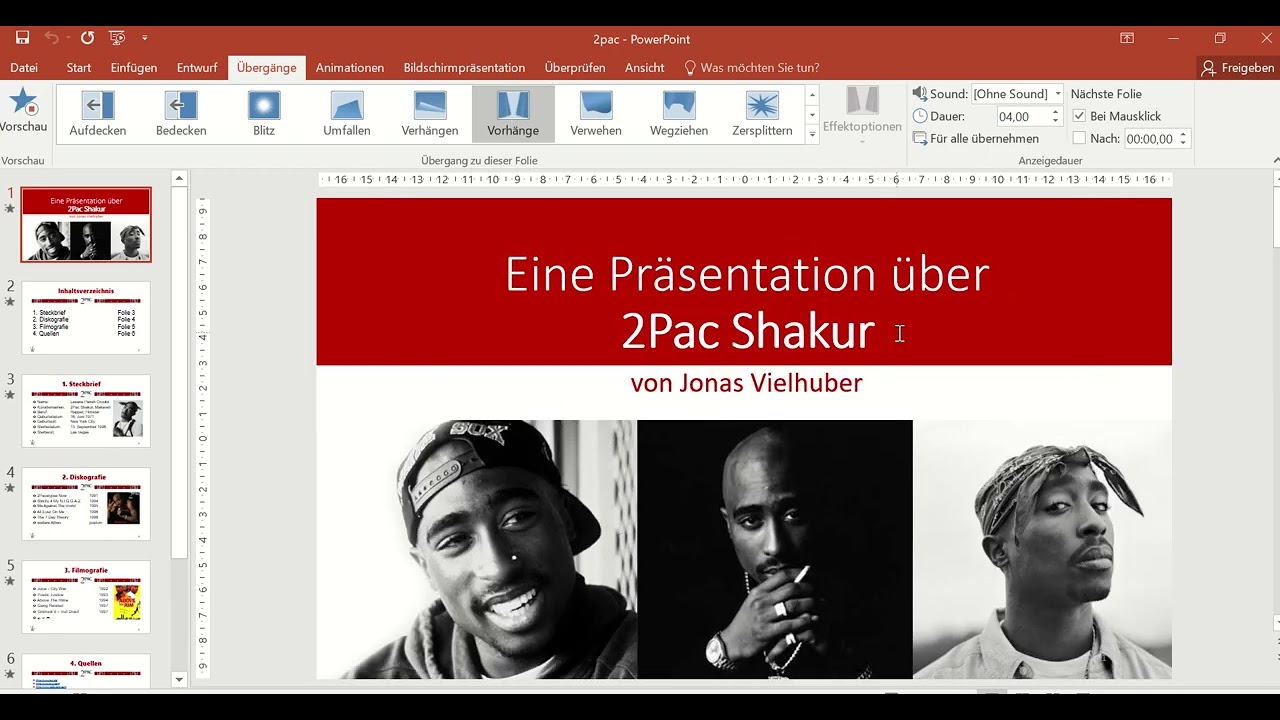This screenshot has width=1280, height=720.
Task: Increase the Nach time with up arrow
Action: [x=1184, y=135]
